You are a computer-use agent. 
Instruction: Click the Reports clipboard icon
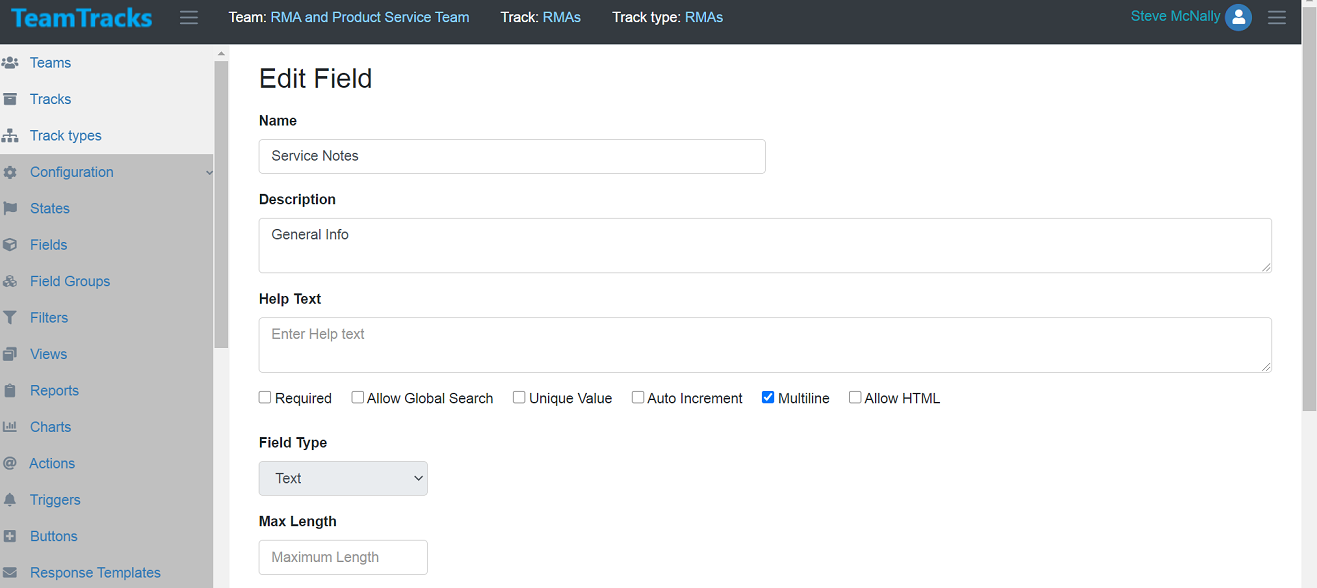[10, 391]
